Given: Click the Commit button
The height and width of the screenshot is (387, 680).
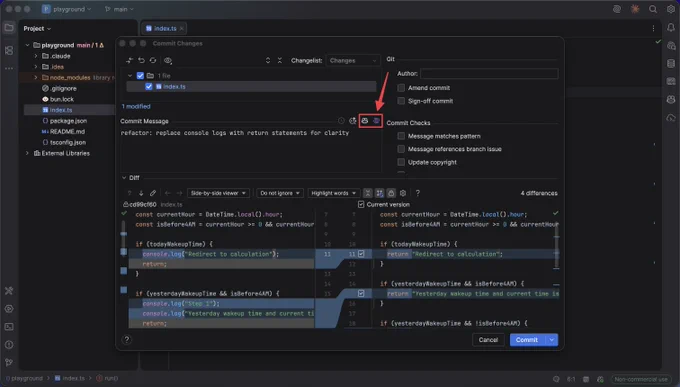Looking at the screenshot, I should click(527, 340).
